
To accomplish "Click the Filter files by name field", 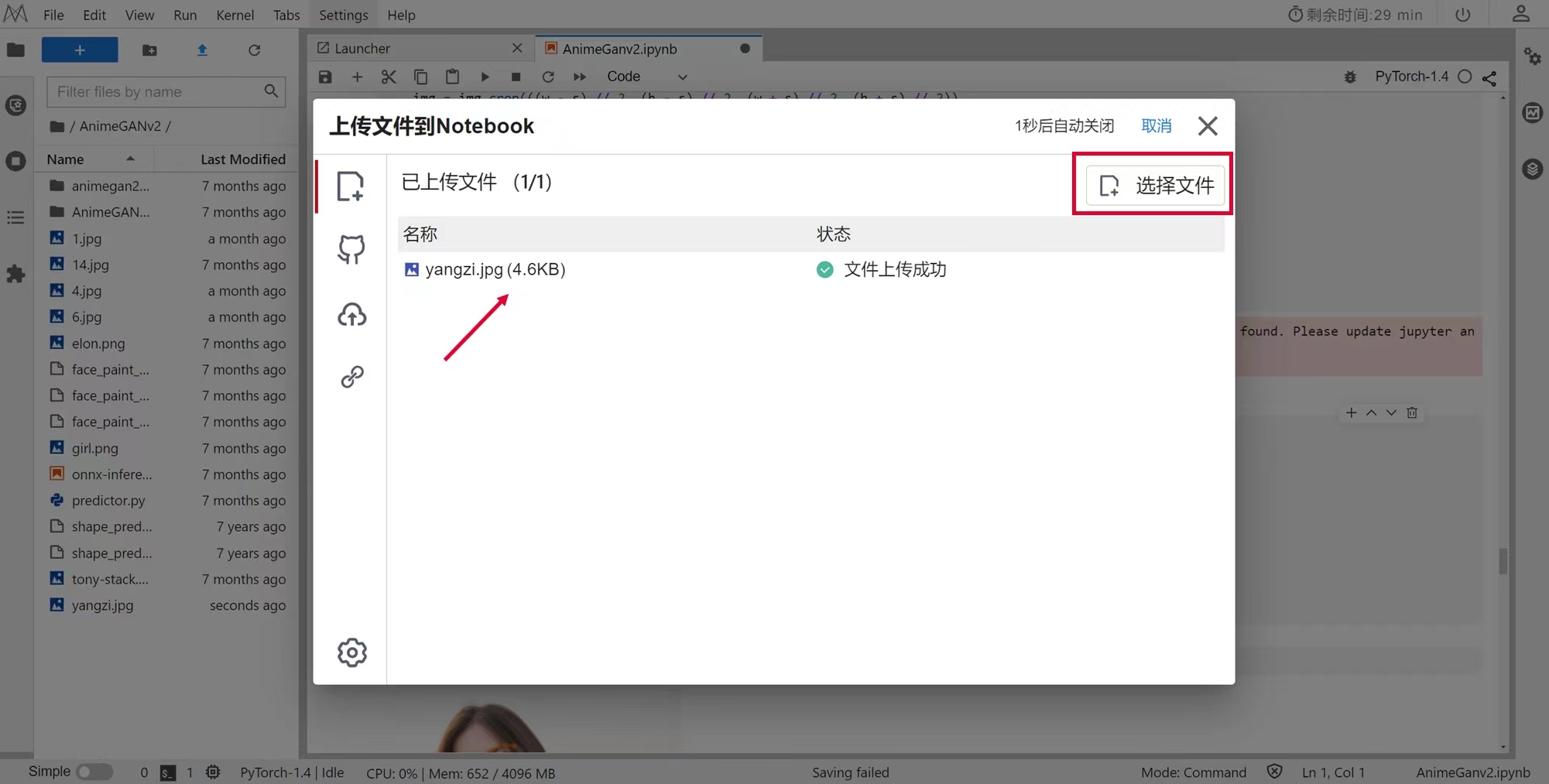I will click(166, 91).
